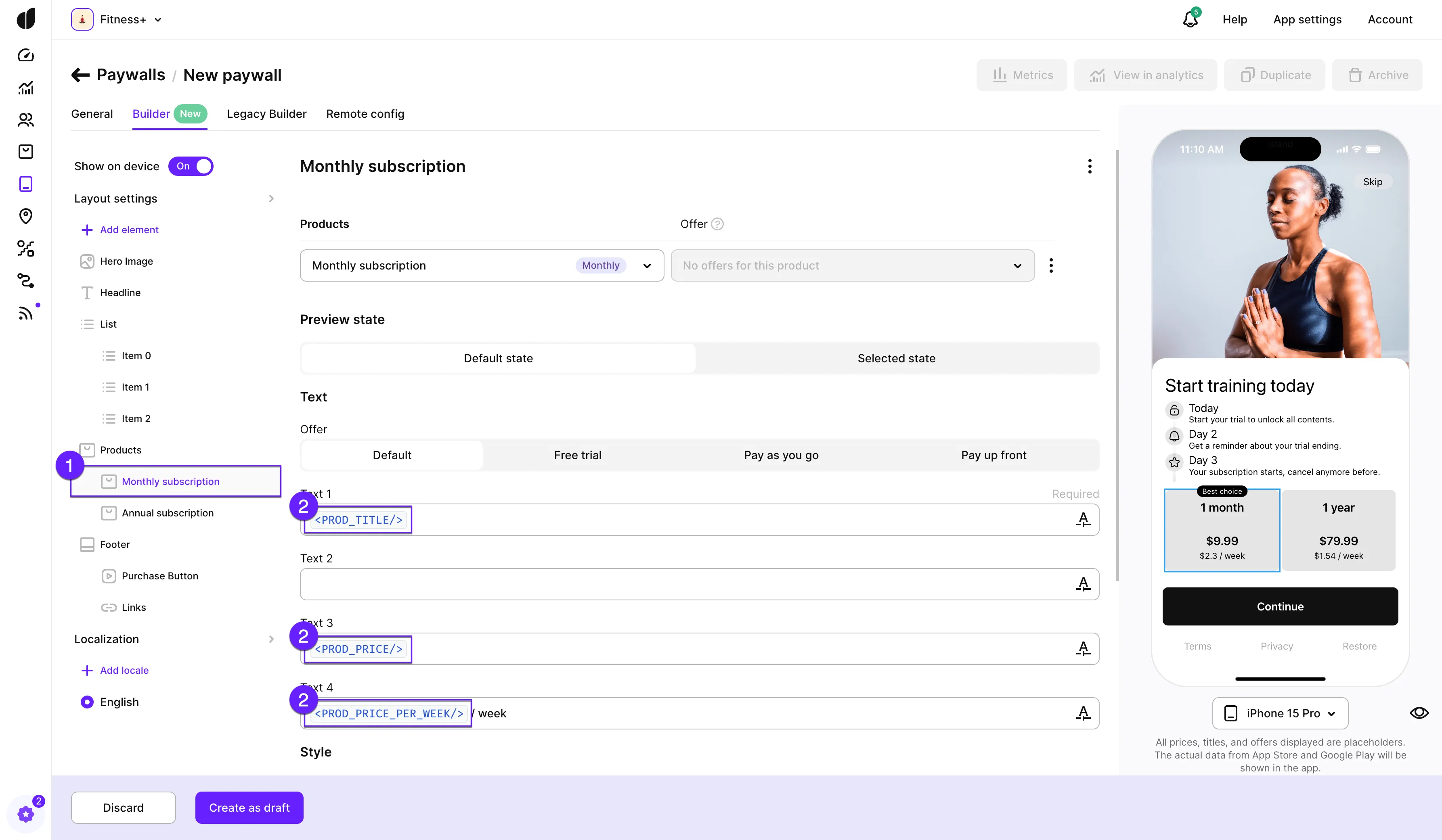Open the three-dot menu beside Monthly subscription heading
This screenshot has height=840, width=1442.
tap(1090, 166)
